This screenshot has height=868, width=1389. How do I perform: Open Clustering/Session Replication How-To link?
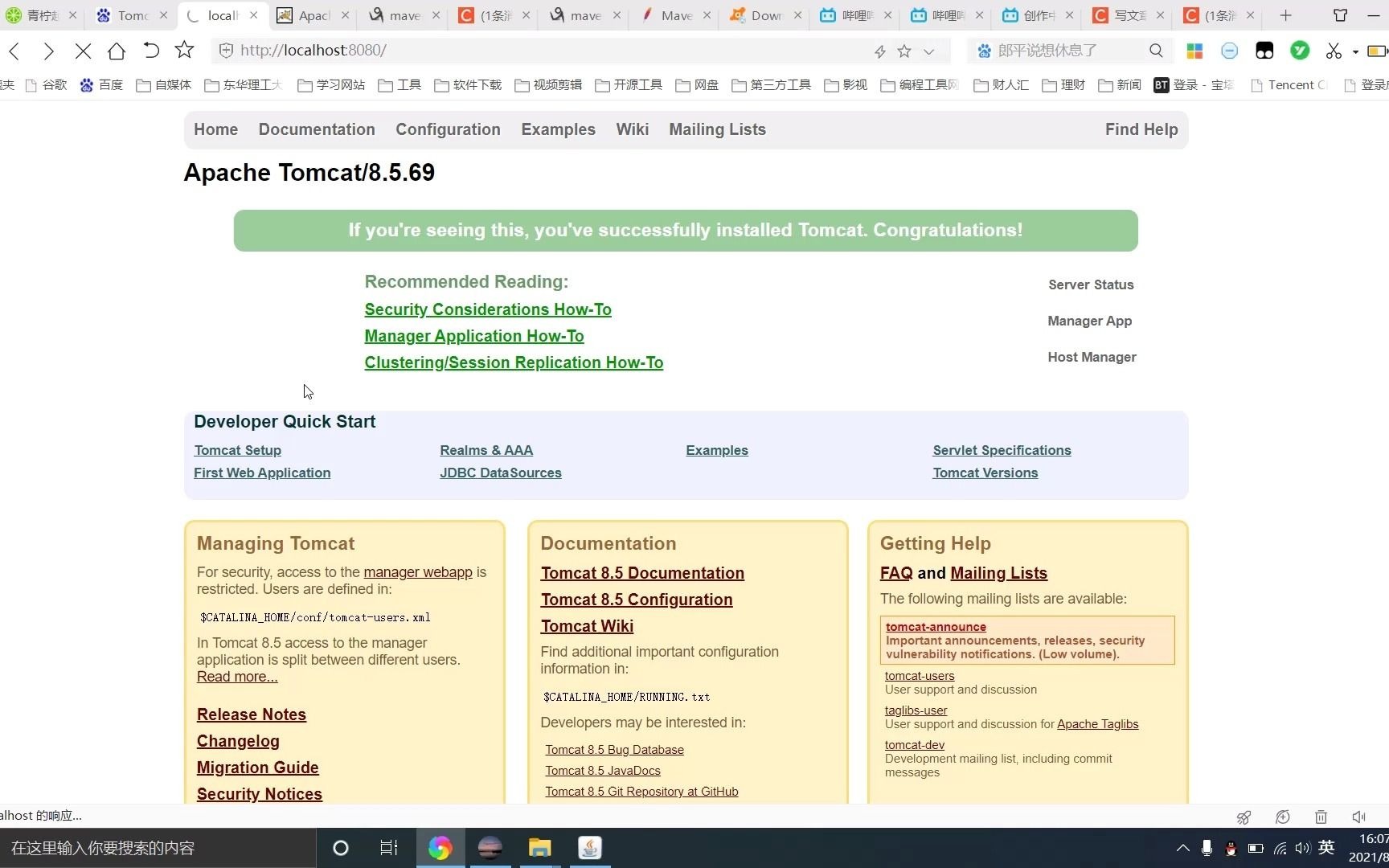[x=514, y=362]
